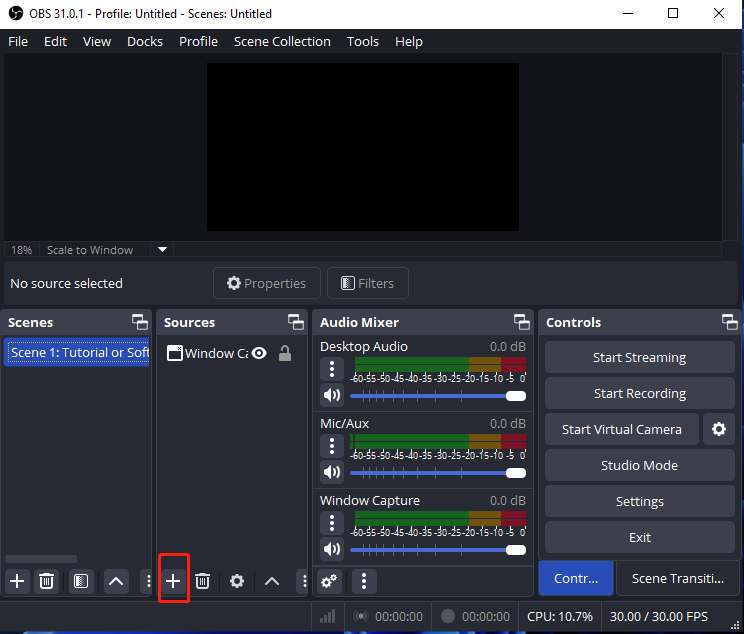Open Desktop Audio options dots
744x634 pixels.
click(x=332, y=369)
